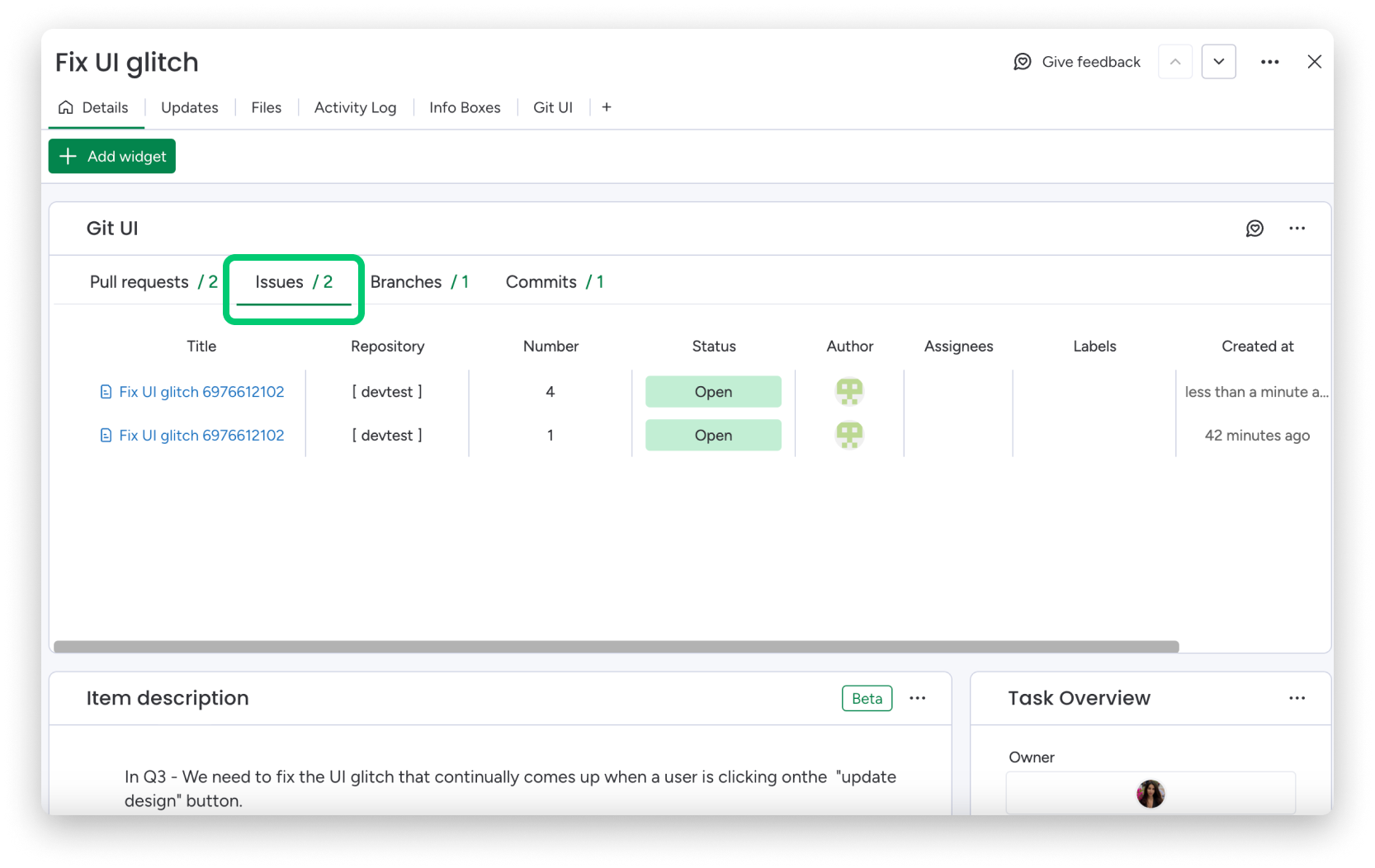The height and width of the screenshot is (868, 1375).
Task: Click 'less than a minute a...' created time
Action: [x=1256, y=392]
